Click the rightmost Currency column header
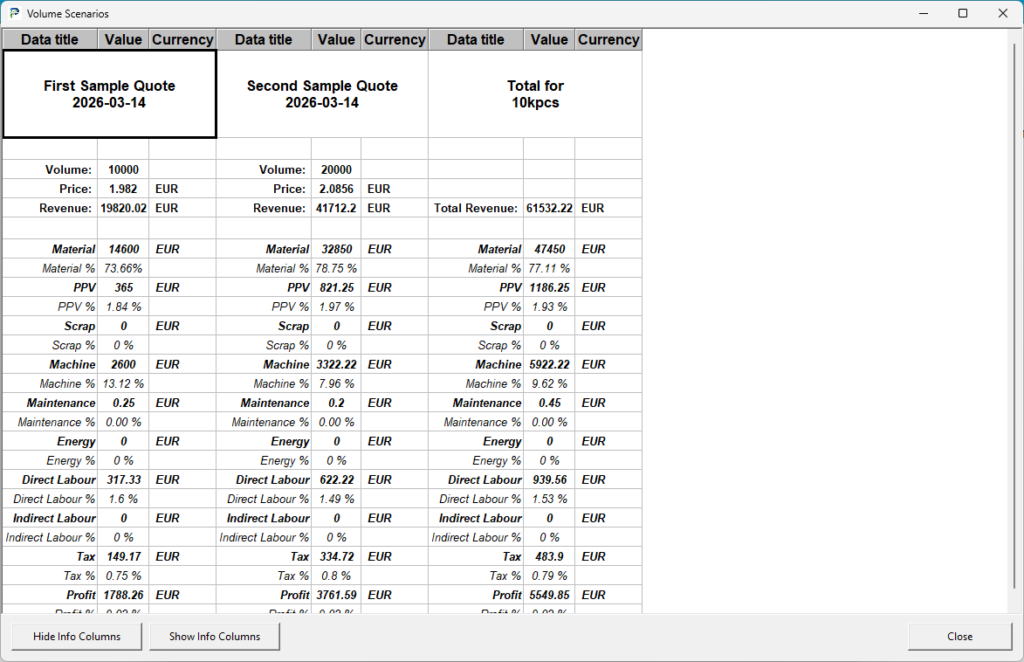Screen dimensions: 1024x662 point(608,40)
